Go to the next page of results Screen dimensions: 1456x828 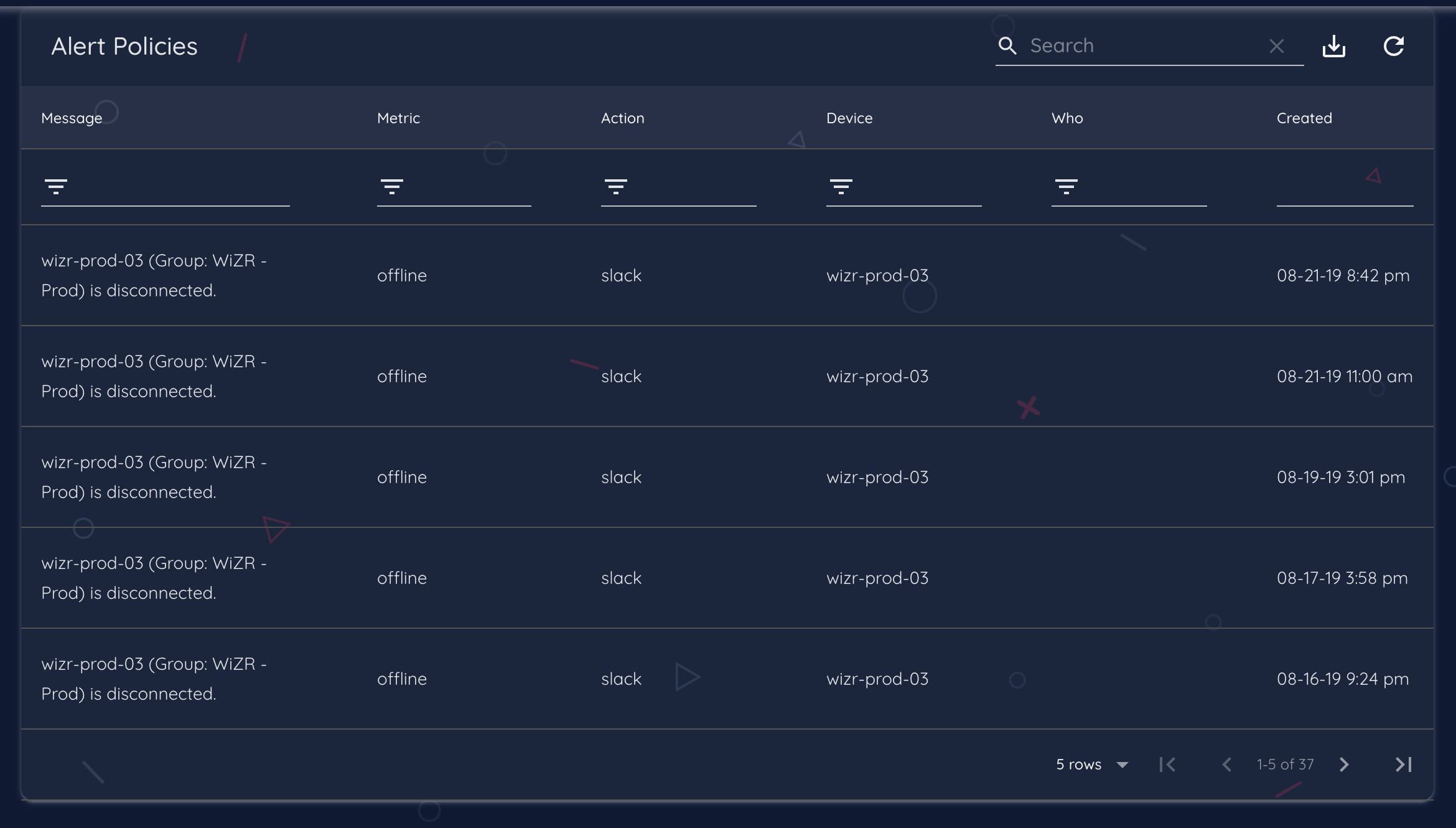pyautogui.click(x=1344, y=764)
